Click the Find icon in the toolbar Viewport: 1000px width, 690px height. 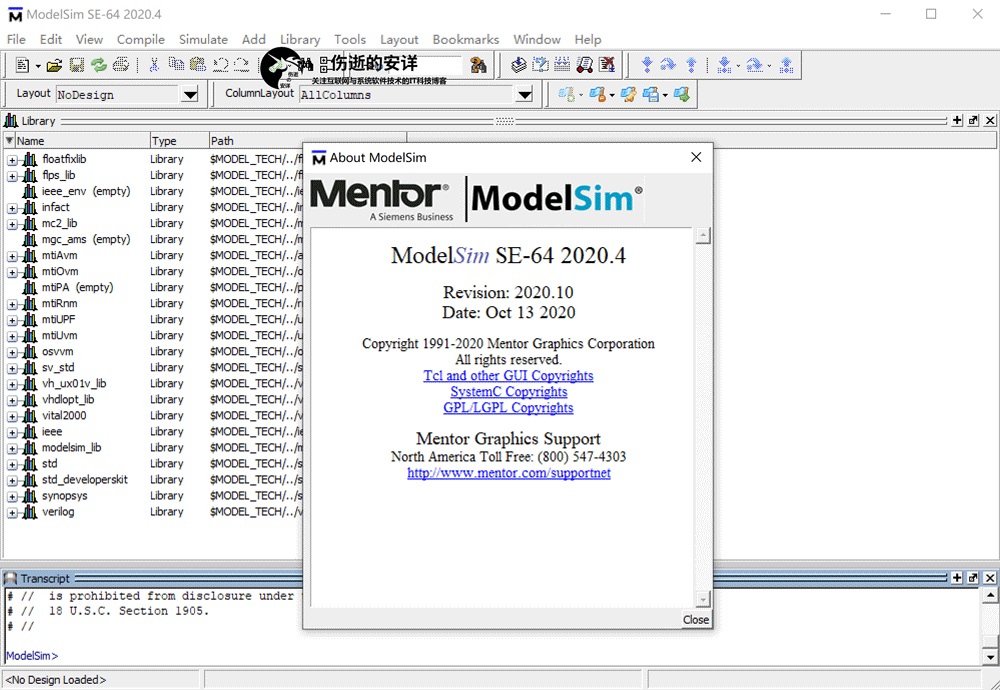[478, 65]
